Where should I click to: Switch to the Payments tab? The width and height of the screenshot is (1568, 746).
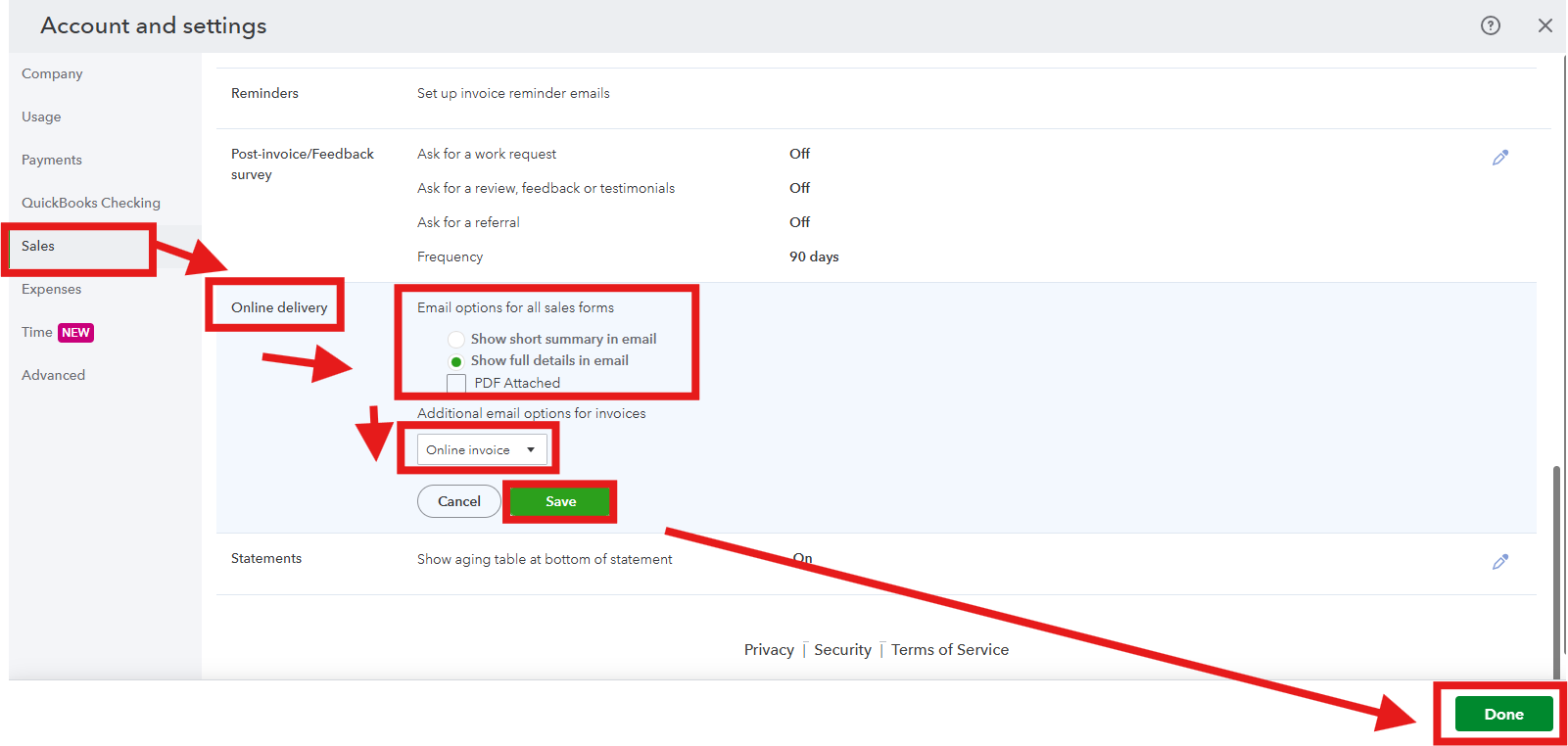pos(52,160)
